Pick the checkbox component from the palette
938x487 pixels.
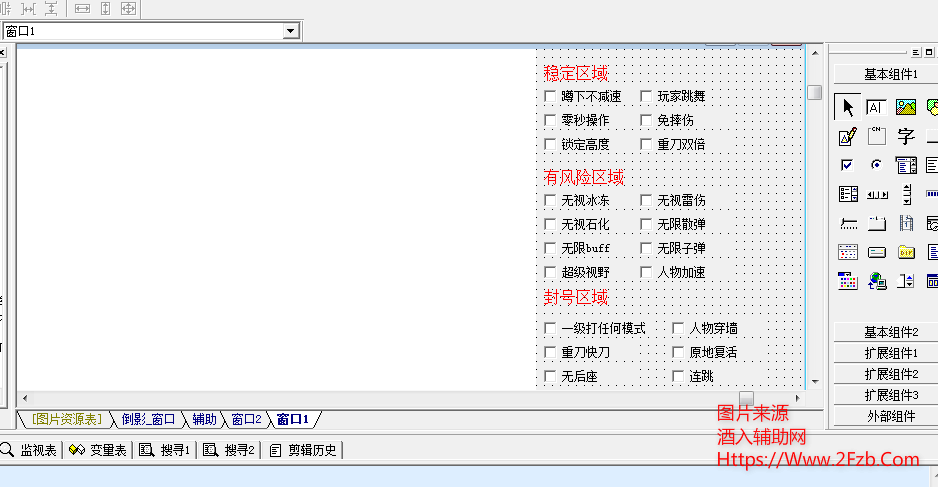tap(847, 165)
